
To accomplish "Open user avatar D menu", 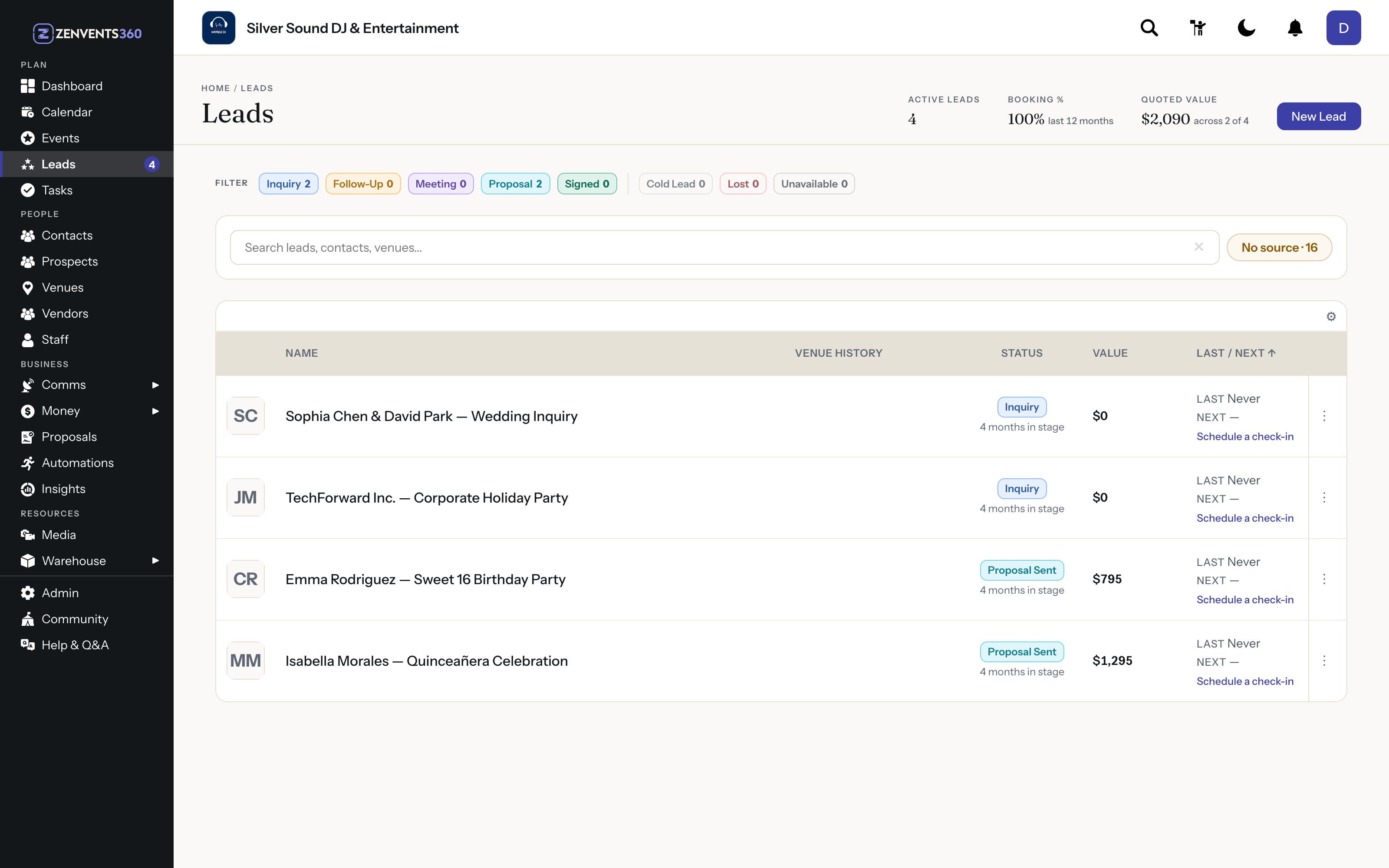I will pos(1343,27).
